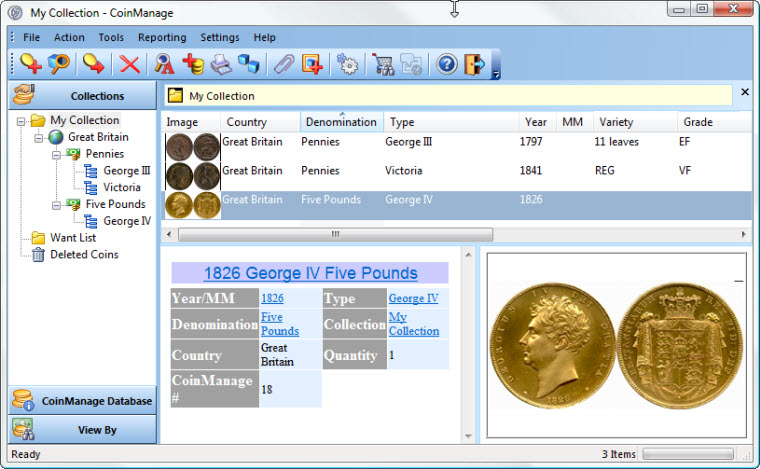Click the MM column header
760x469 pixels.
point(574,122)
